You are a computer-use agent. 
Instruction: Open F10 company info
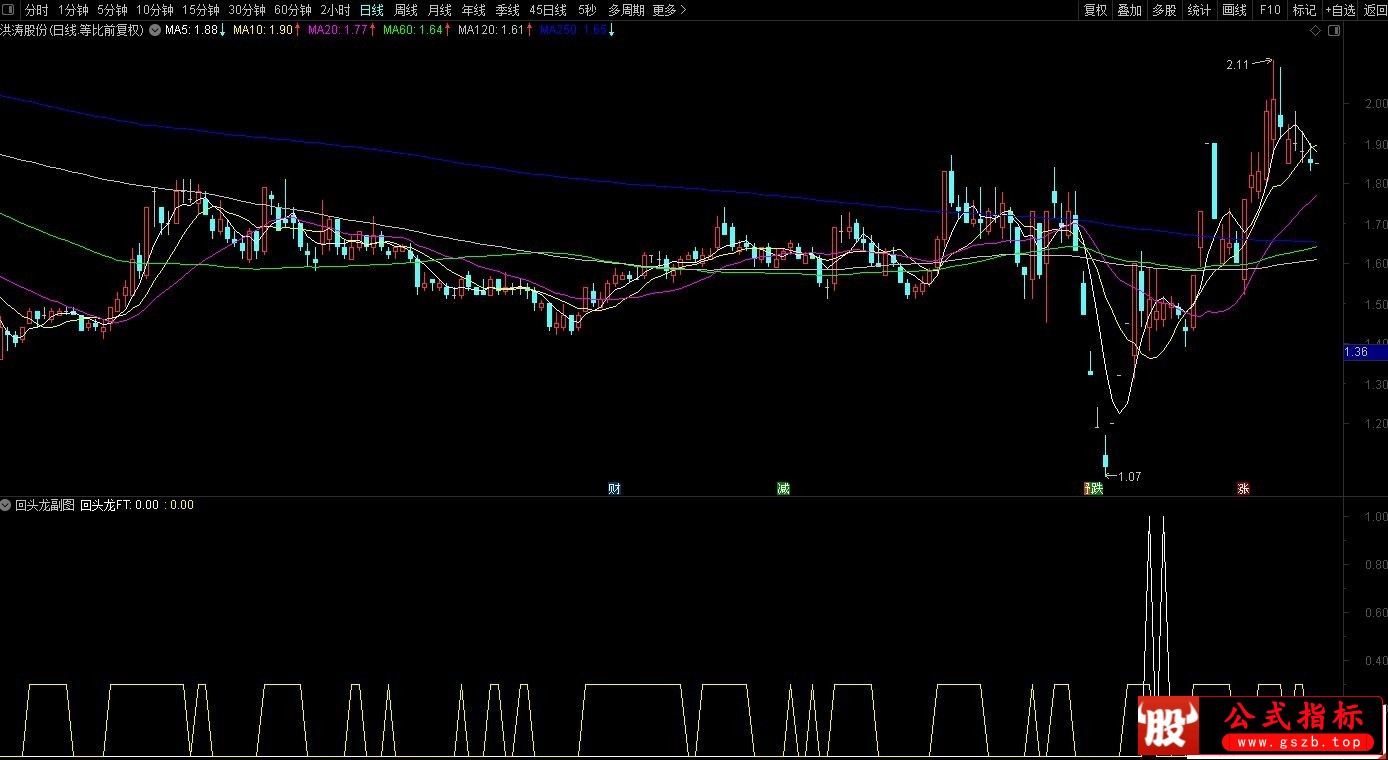(1270, 10)
